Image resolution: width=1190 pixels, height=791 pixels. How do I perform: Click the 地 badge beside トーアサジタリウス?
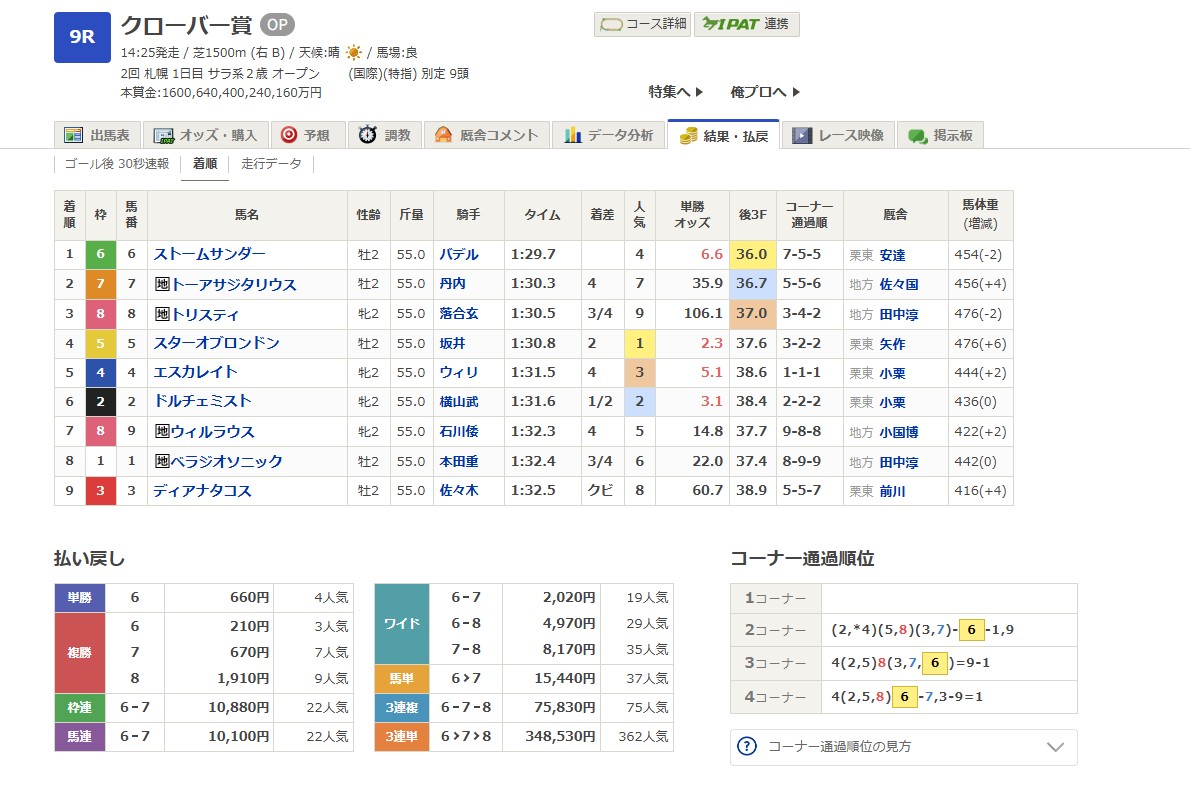coord(162,284)
